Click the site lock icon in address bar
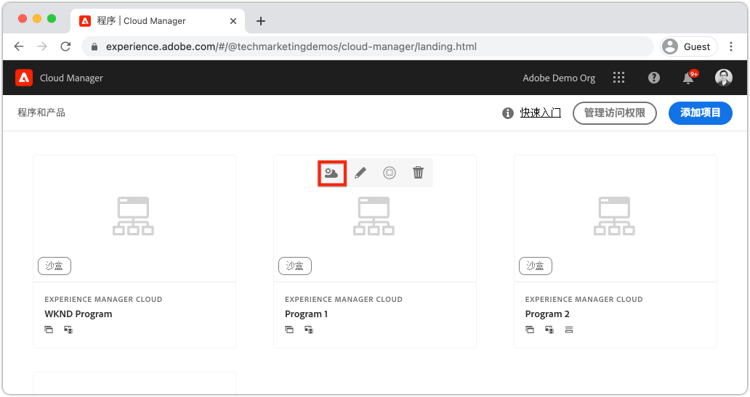Viewport: 750px width, 397px height. [94, 47]
